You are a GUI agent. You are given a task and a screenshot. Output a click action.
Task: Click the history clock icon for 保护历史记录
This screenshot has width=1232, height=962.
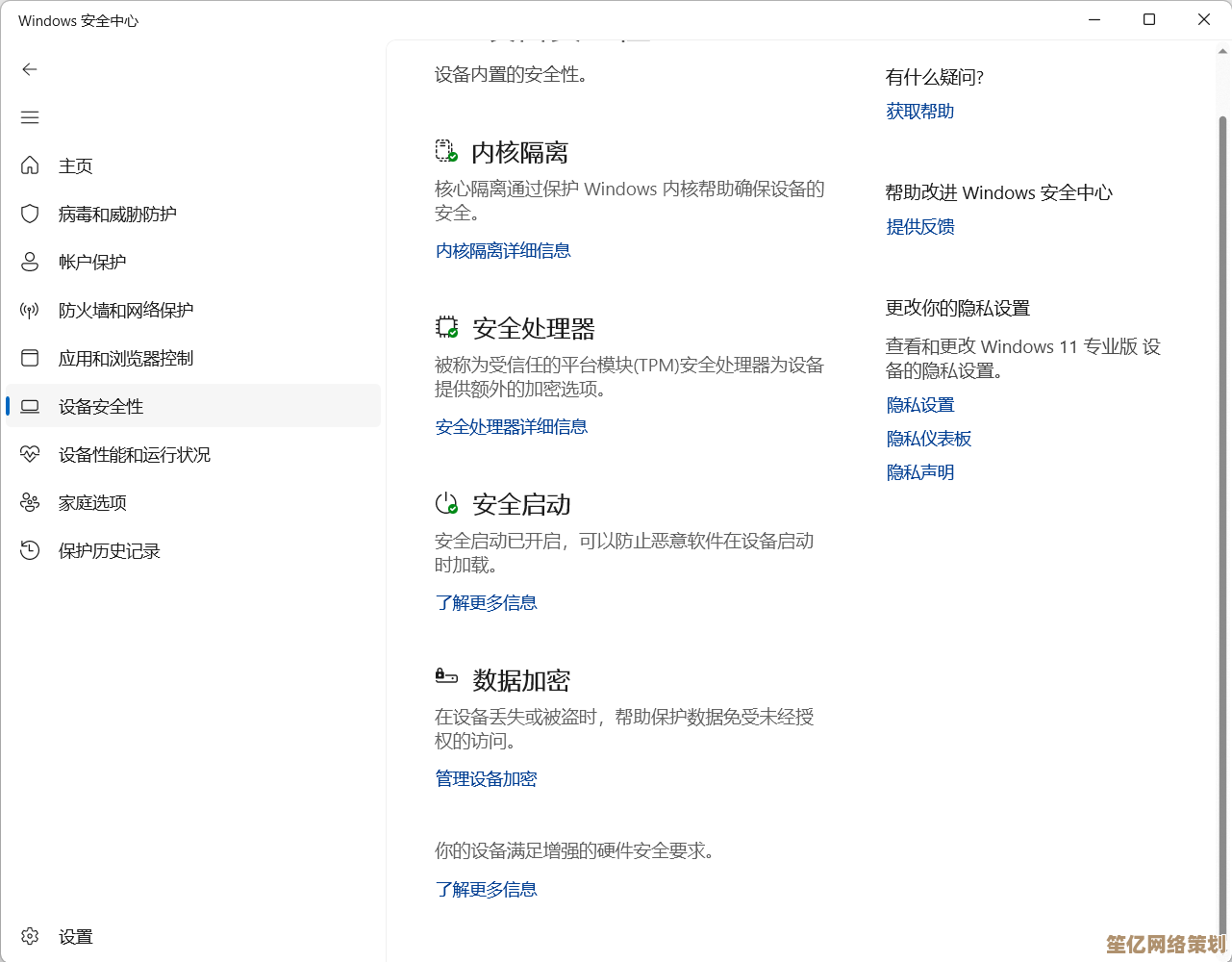click(x=30, y=550)
